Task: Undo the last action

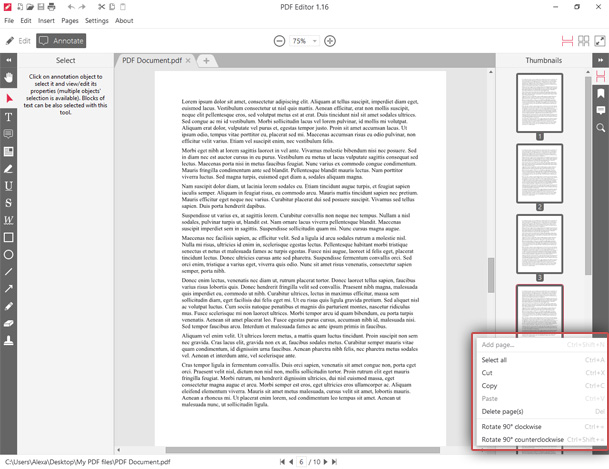Action: click(71, 7)
